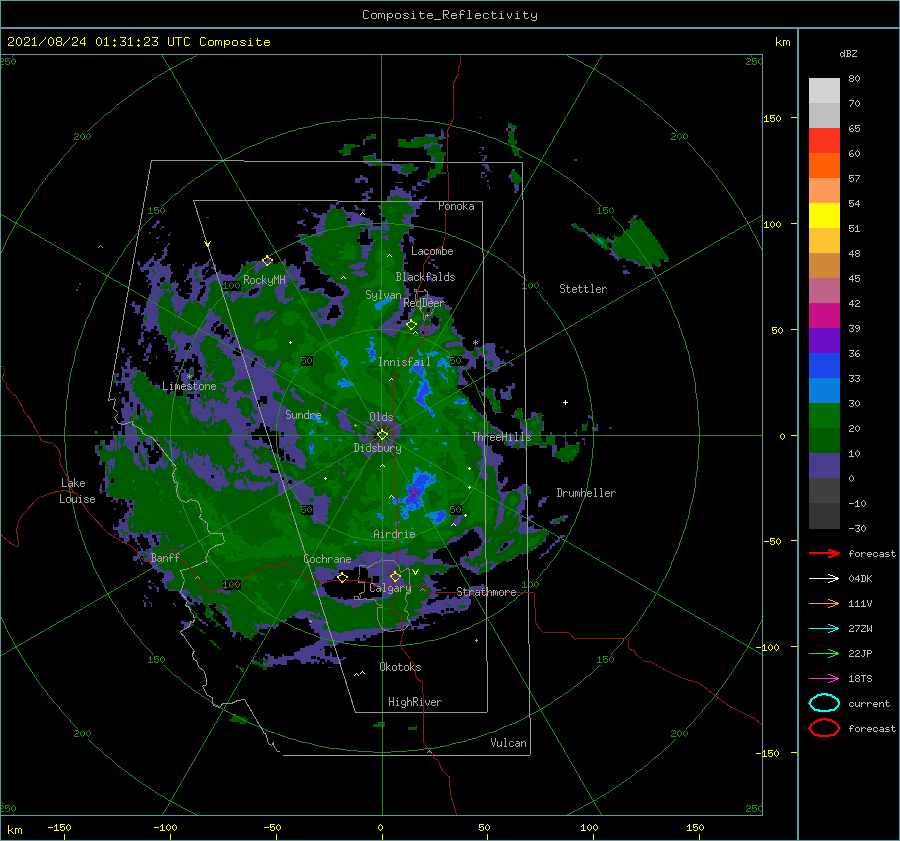Select the magenta 42-39 dBZ swatch
This screenshot has width=900, height=841.
pyautogui.click(x=824, y=316)
